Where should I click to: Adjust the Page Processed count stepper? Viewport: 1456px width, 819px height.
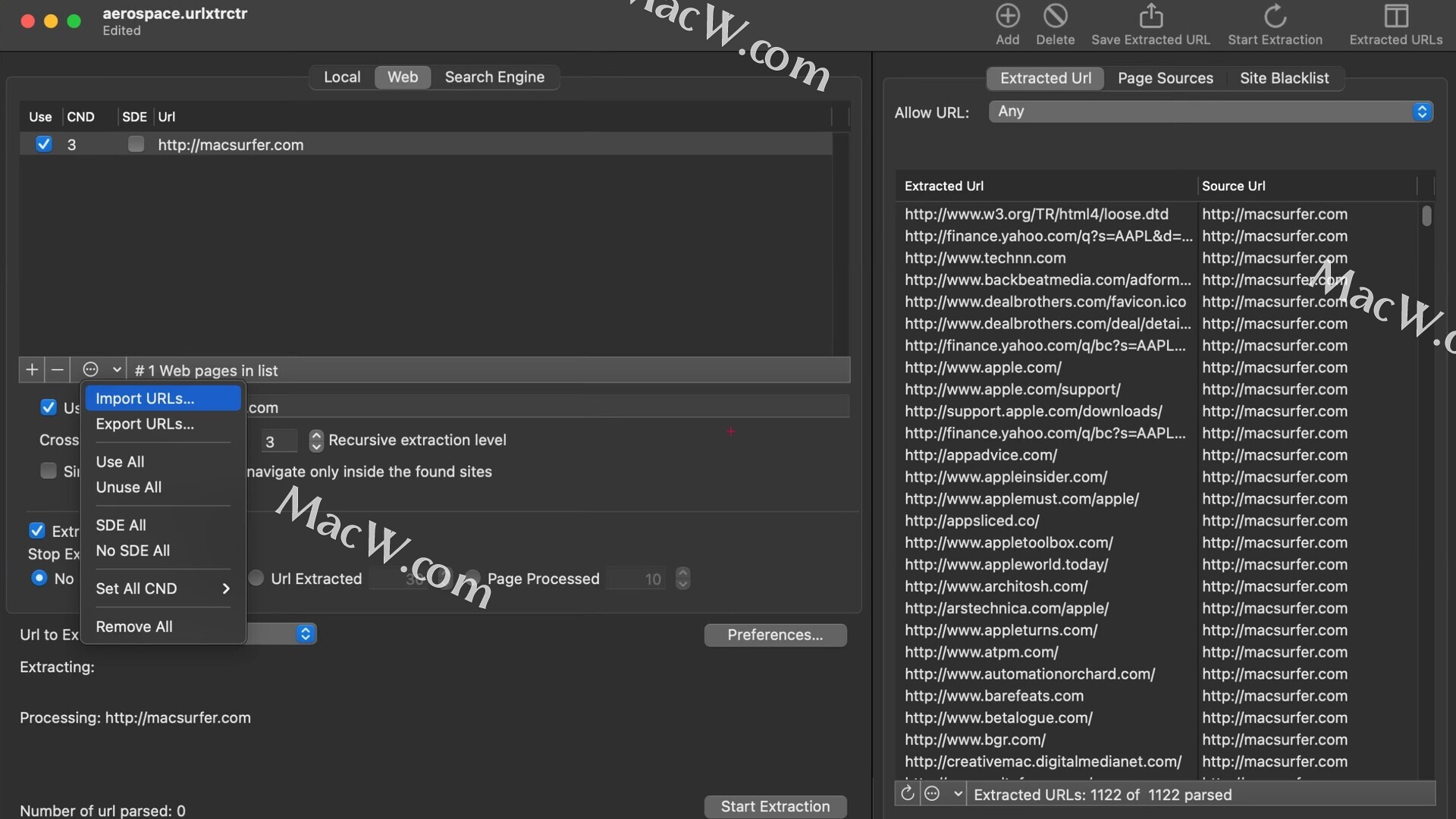pyautogui.click(x=682, y=579)
